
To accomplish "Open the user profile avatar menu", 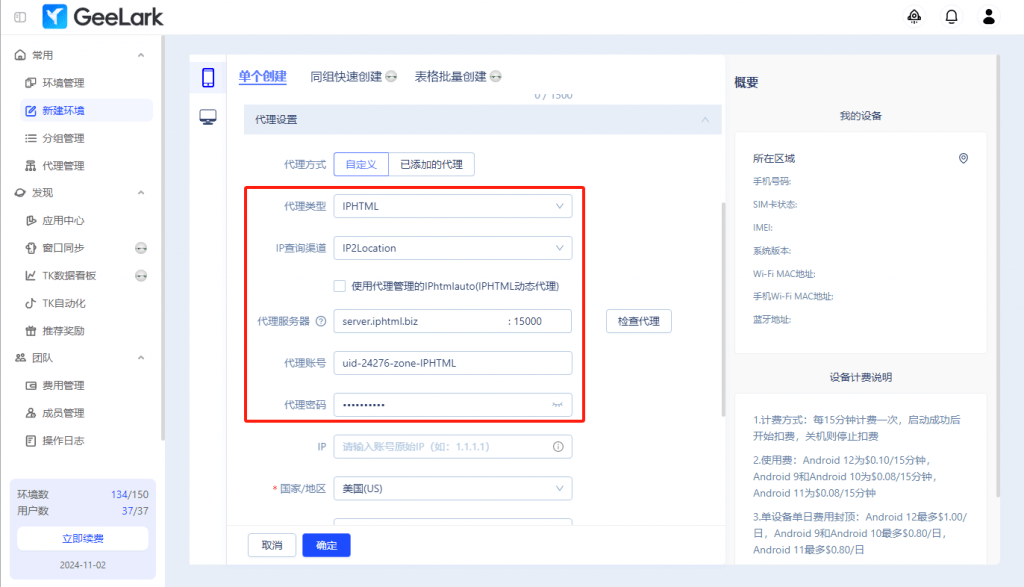I will click(x=989, y=16).
